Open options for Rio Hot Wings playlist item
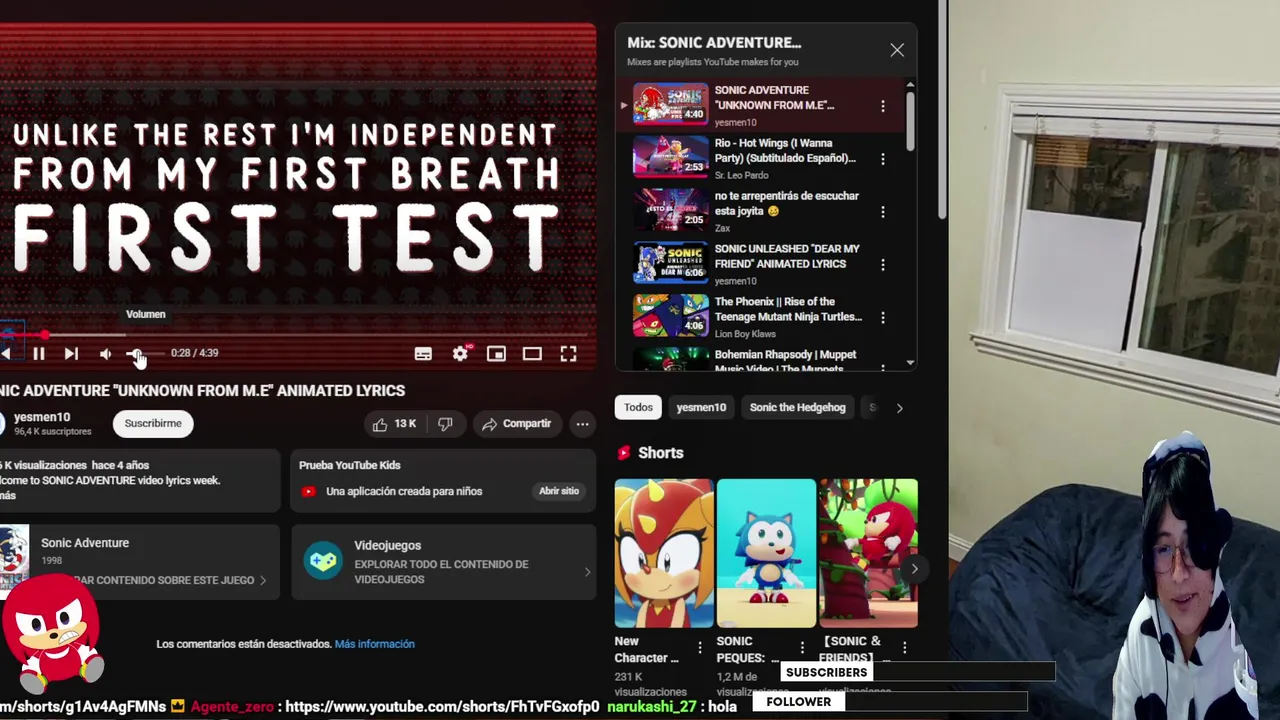The width and height of the screenshot is (1280, 720). [x=882, y=159]
